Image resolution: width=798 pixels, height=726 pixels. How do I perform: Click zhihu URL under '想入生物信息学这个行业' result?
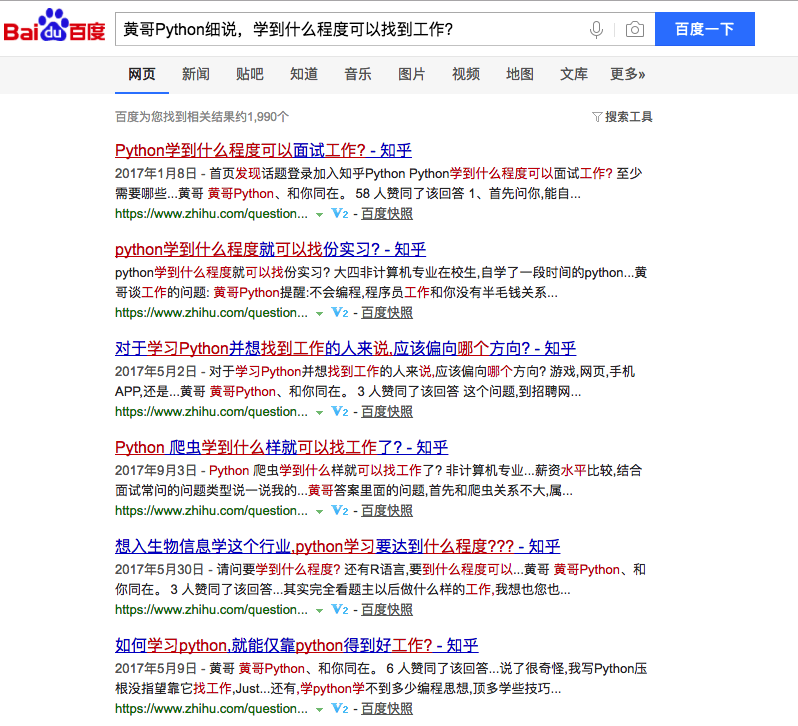coord(211,609)
